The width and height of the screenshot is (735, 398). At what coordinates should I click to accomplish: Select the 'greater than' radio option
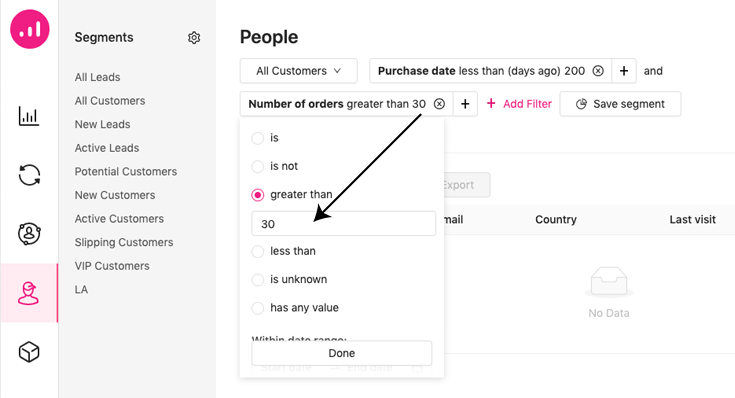pos(257,195)
